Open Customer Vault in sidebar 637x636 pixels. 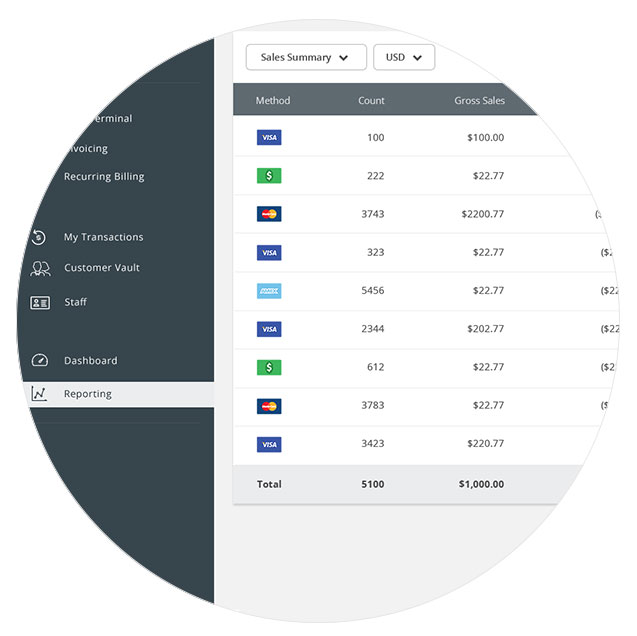102,268
